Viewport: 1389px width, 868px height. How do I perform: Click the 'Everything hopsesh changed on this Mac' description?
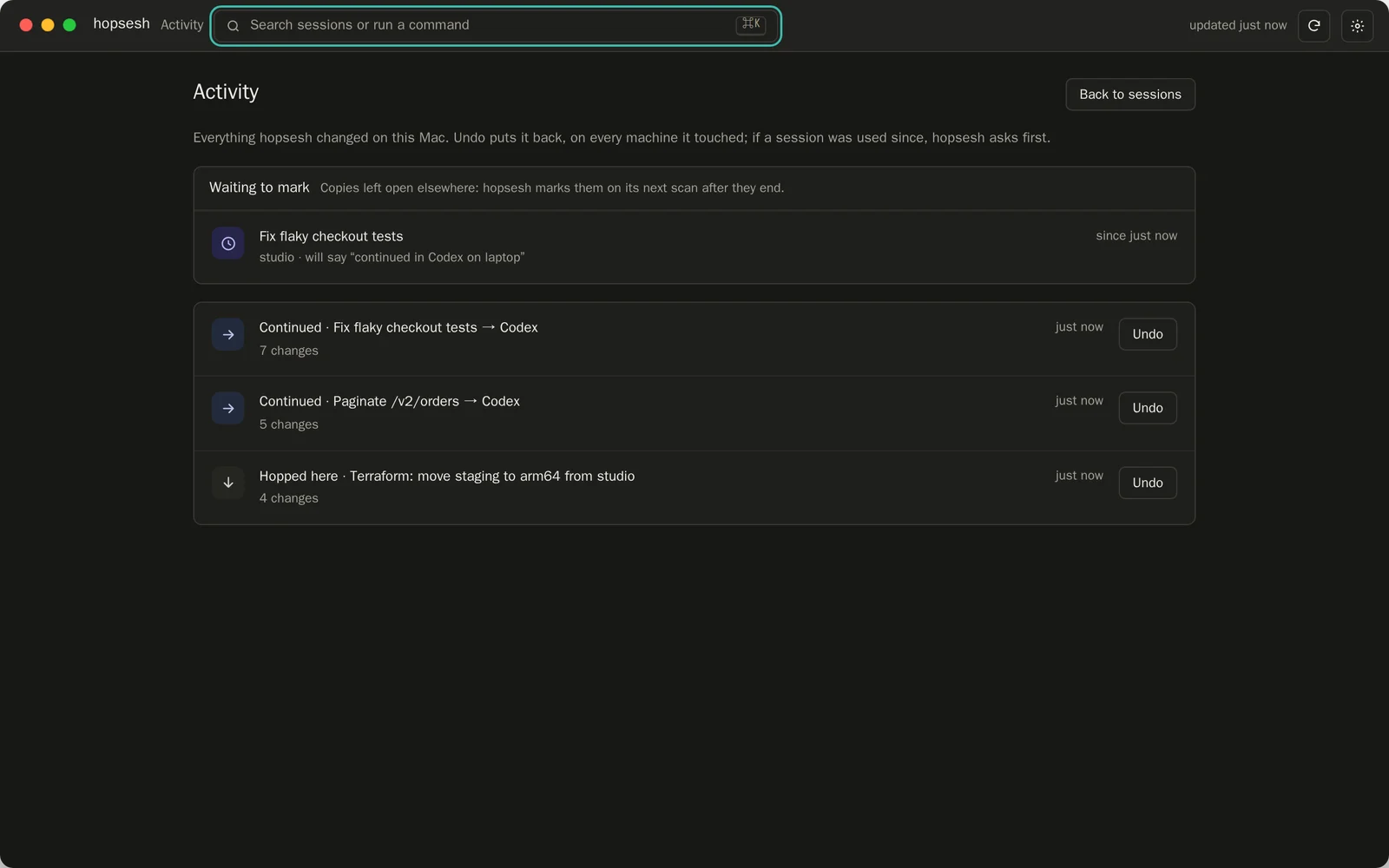(622, 138)
